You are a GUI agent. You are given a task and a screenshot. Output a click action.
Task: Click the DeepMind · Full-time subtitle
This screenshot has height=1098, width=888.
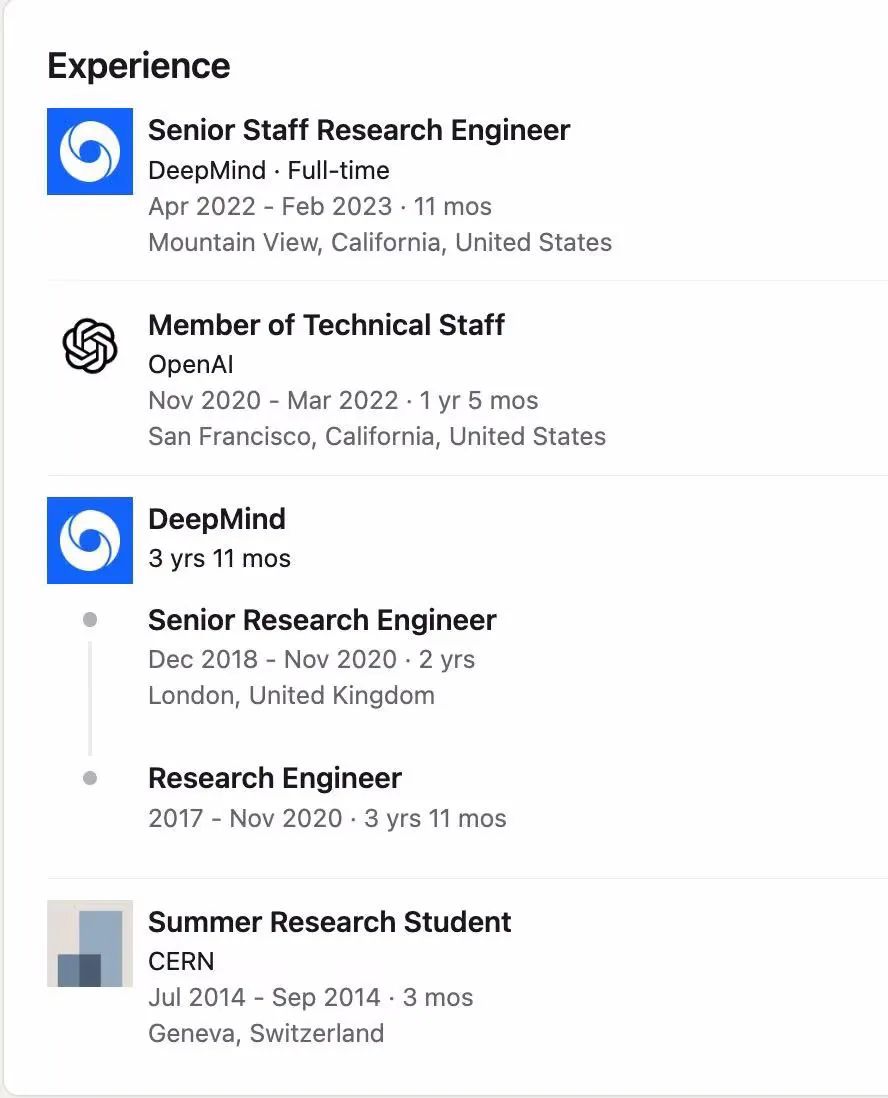(x=269, y=170)
